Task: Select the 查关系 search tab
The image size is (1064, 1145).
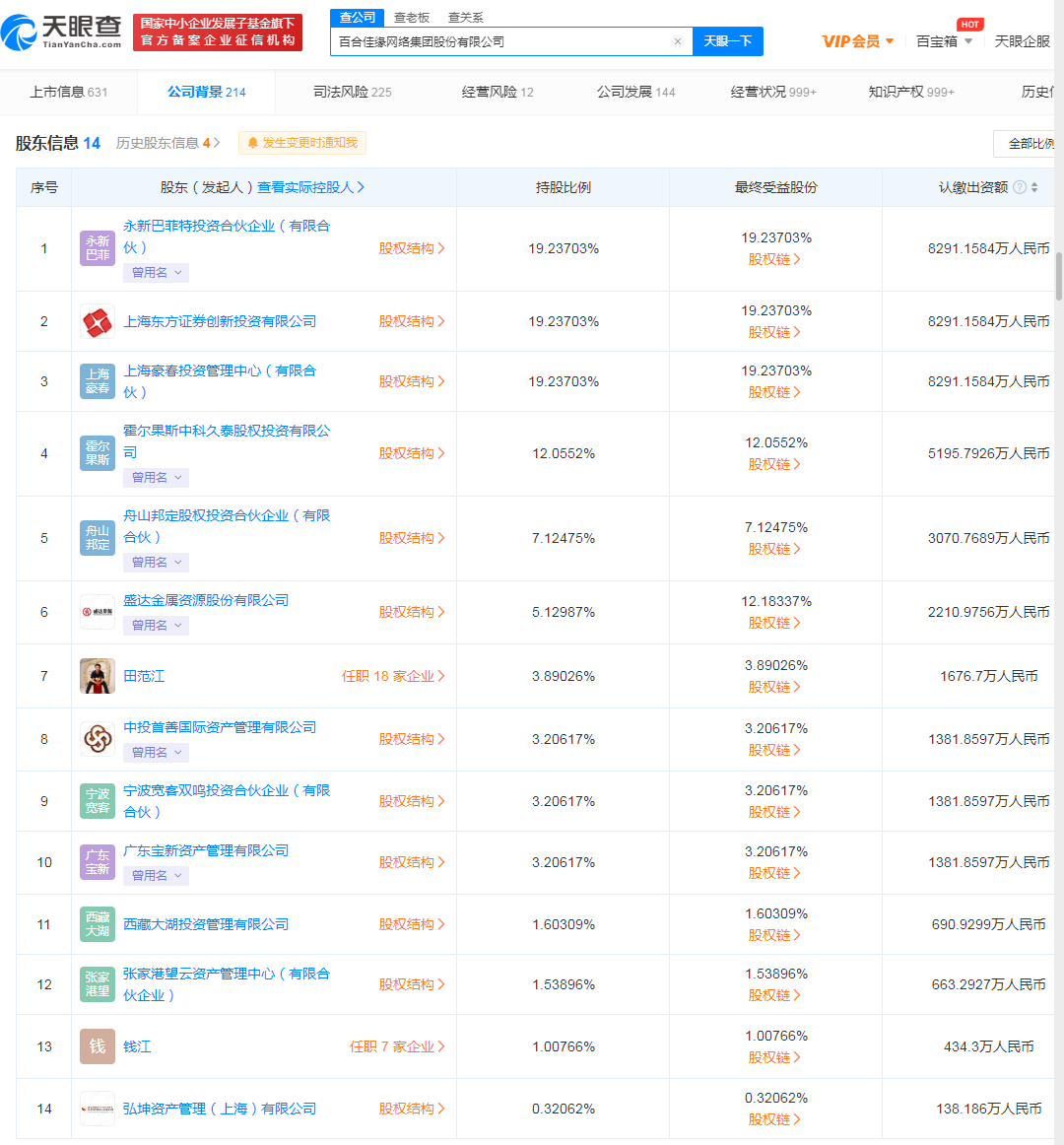Action: 466,18
